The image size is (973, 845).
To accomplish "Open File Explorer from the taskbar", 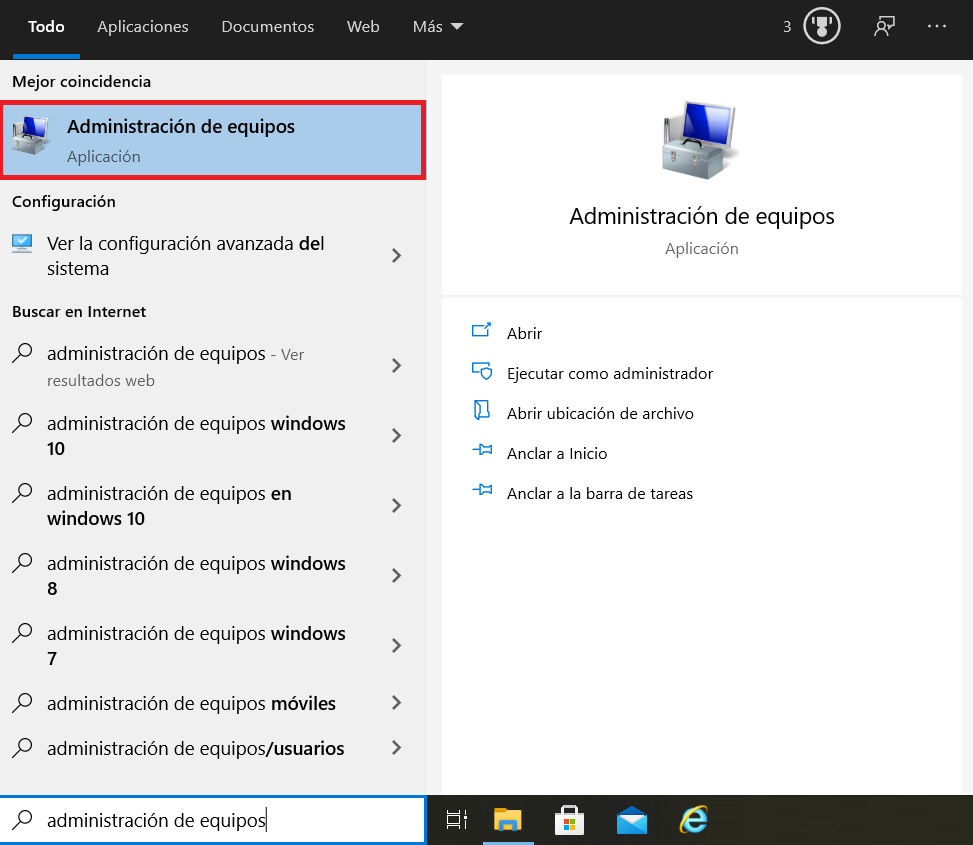I will click(x=508, y=820).
